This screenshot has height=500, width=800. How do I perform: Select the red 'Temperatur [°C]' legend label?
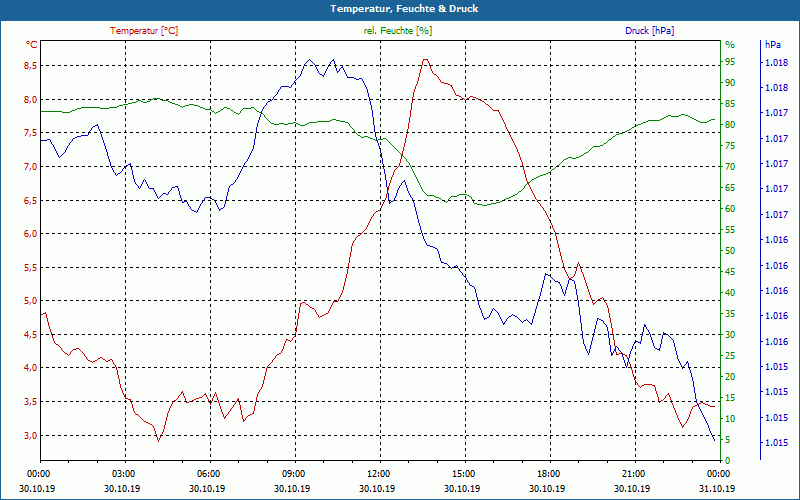pos(144,31)
